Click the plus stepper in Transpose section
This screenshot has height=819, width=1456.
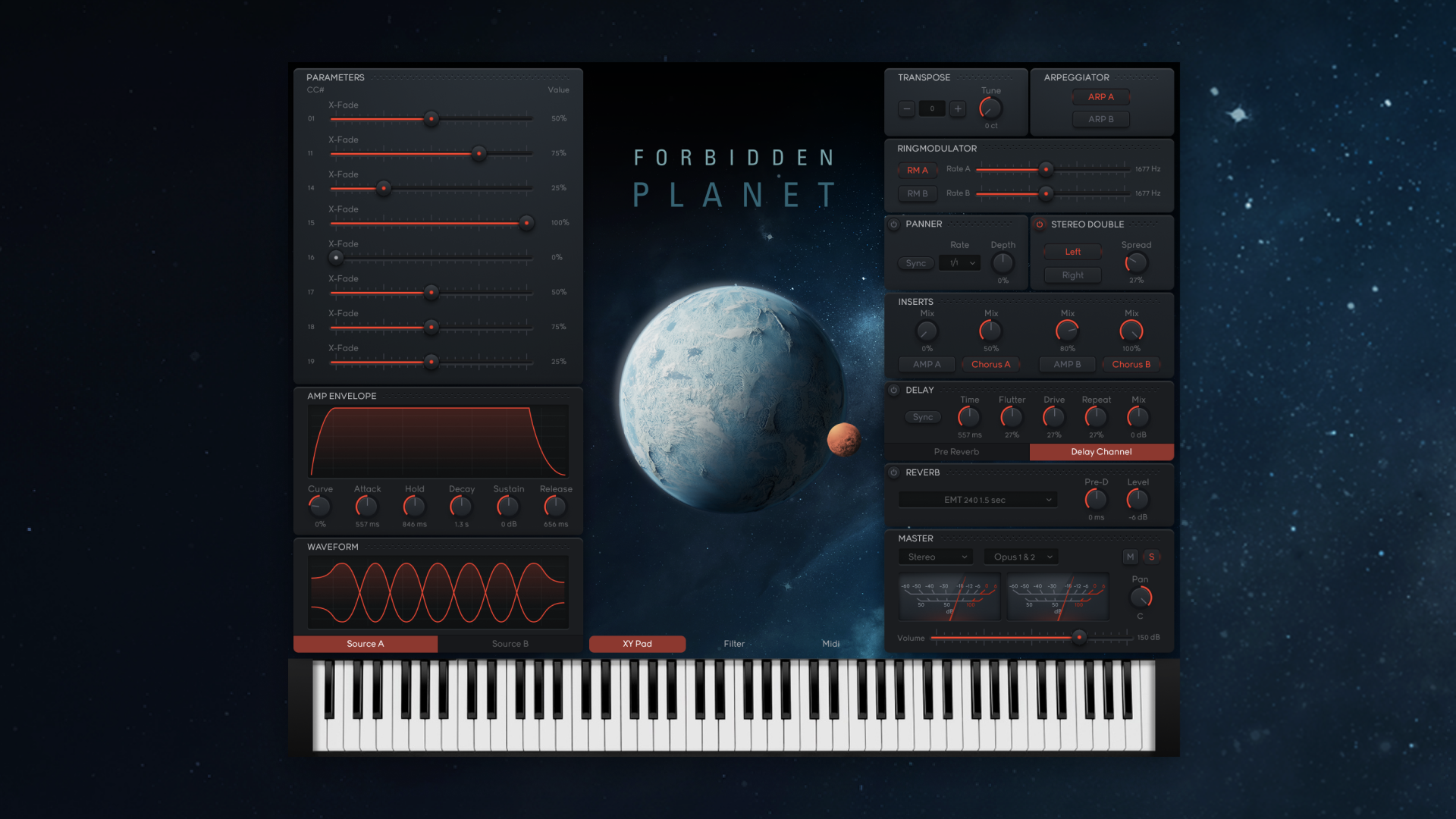958,108
